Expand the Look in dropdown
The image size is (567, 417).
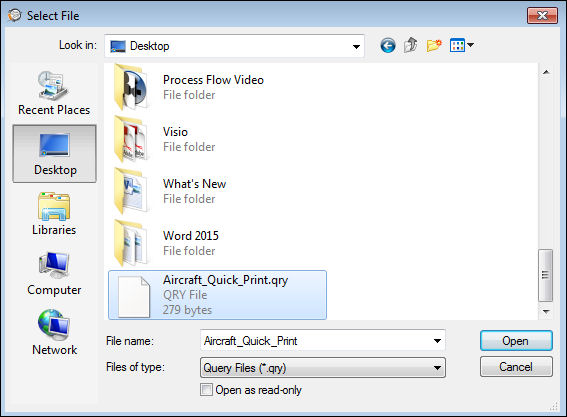(x=356, y=46)
